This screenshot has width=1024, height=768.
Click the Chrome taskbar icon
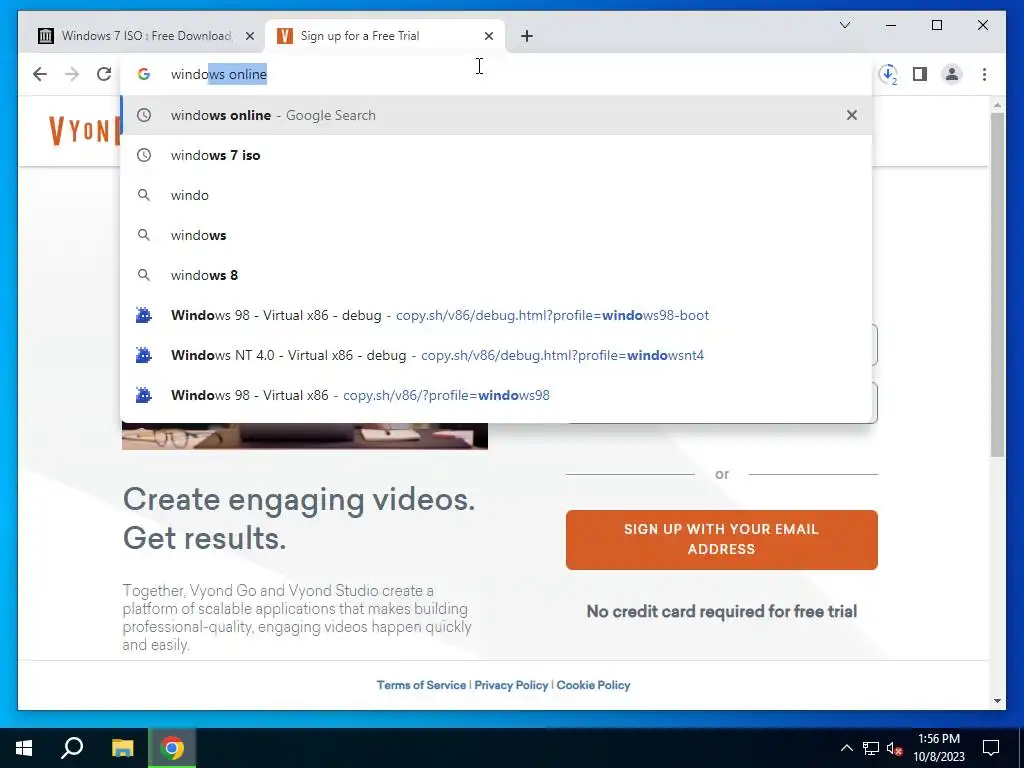point(172,748)
